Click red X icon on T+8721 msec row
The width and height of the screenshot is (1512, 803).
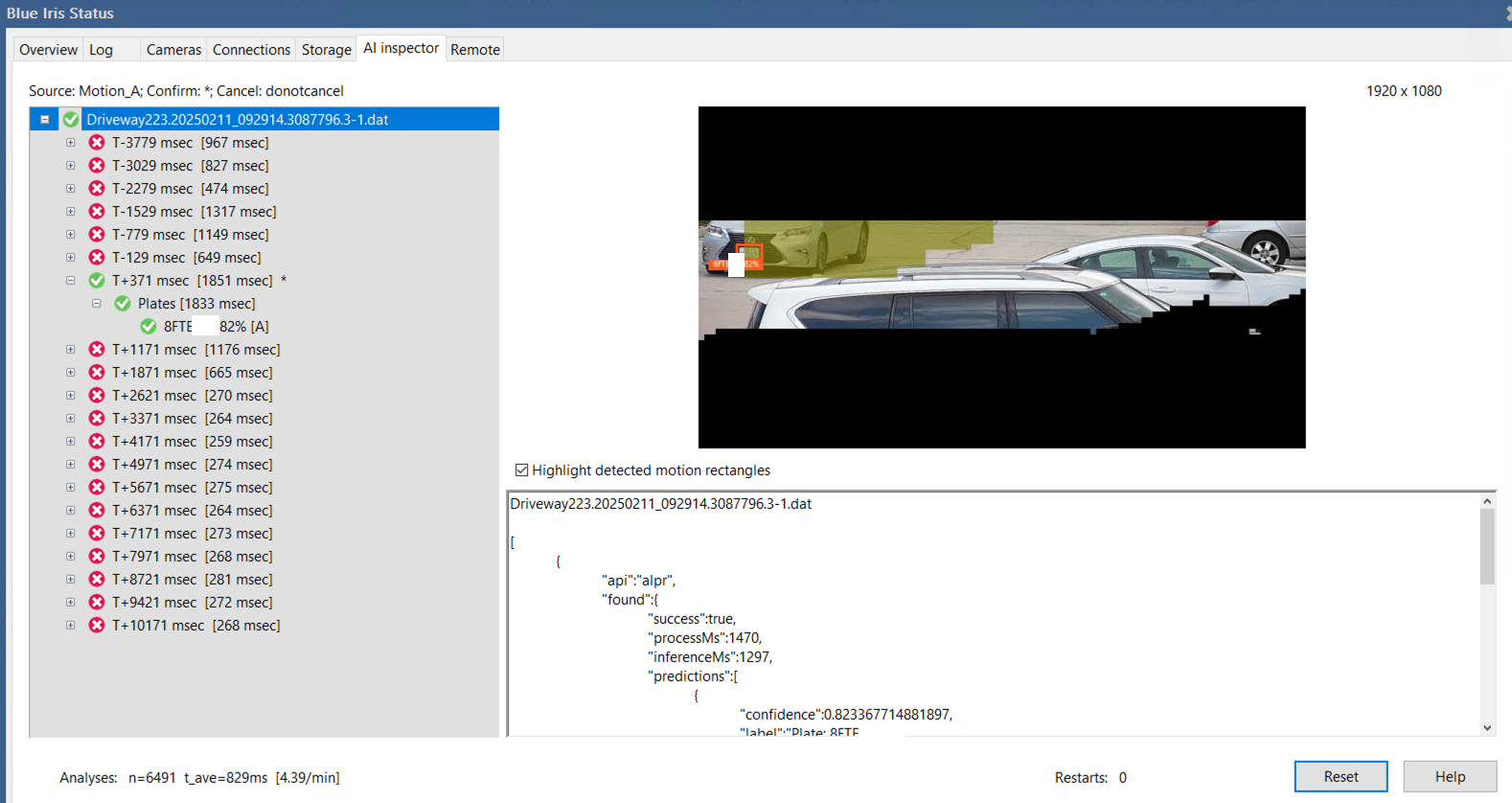tap(97, 580)
